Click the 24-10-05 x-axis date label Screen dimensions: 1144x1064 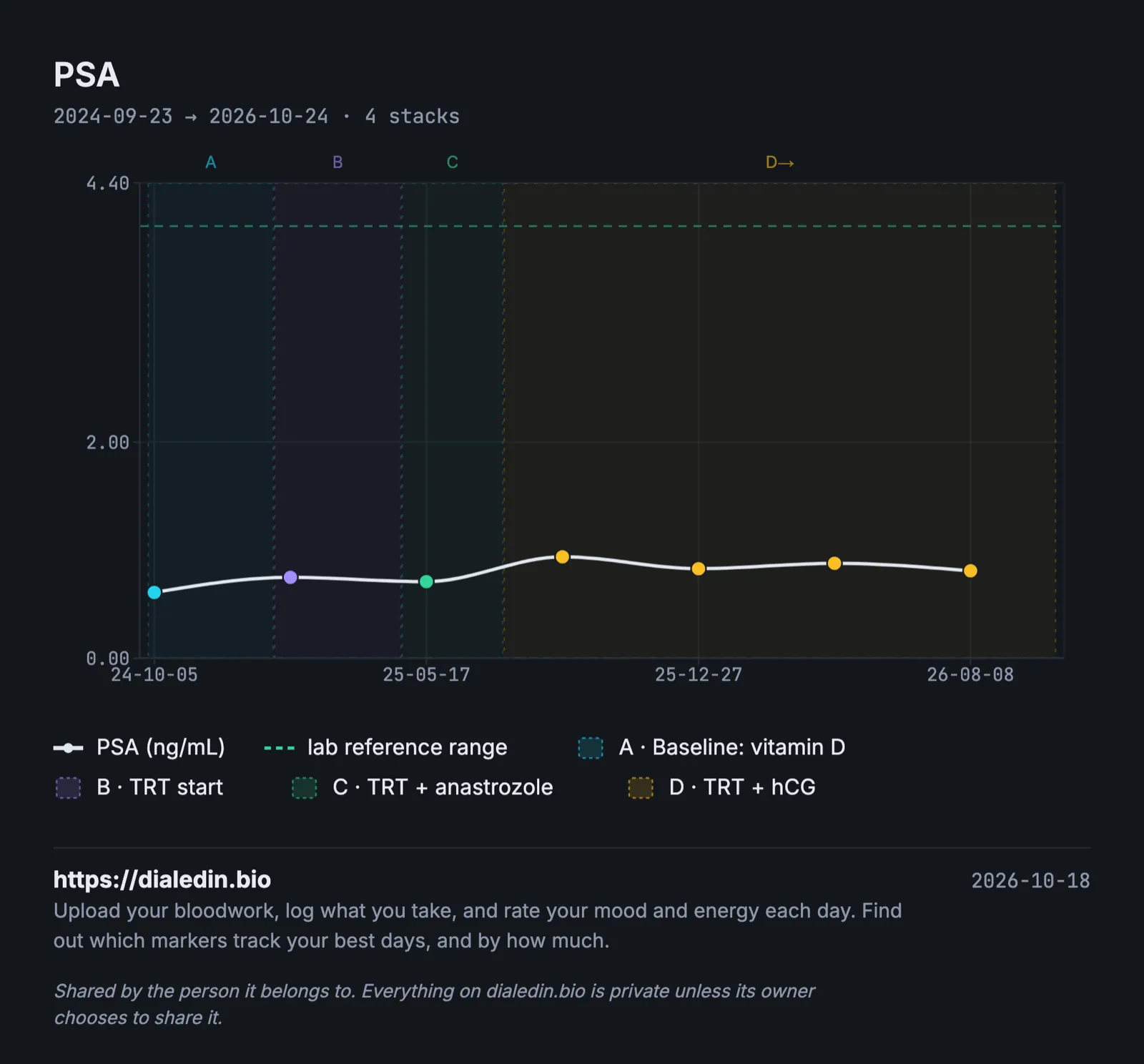(x=154, y=675)
